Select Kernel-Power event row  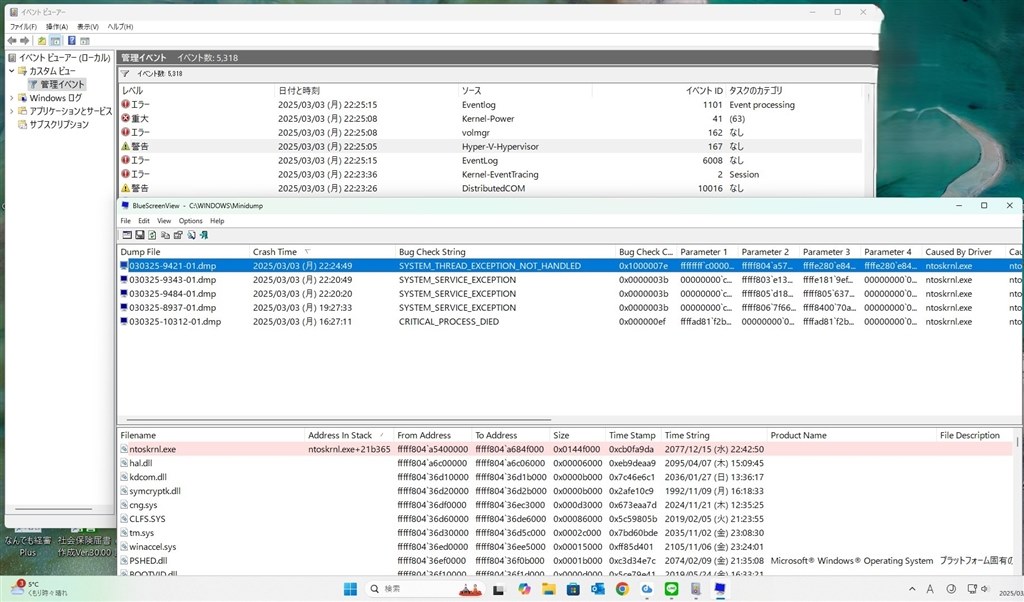coord(490,118)
